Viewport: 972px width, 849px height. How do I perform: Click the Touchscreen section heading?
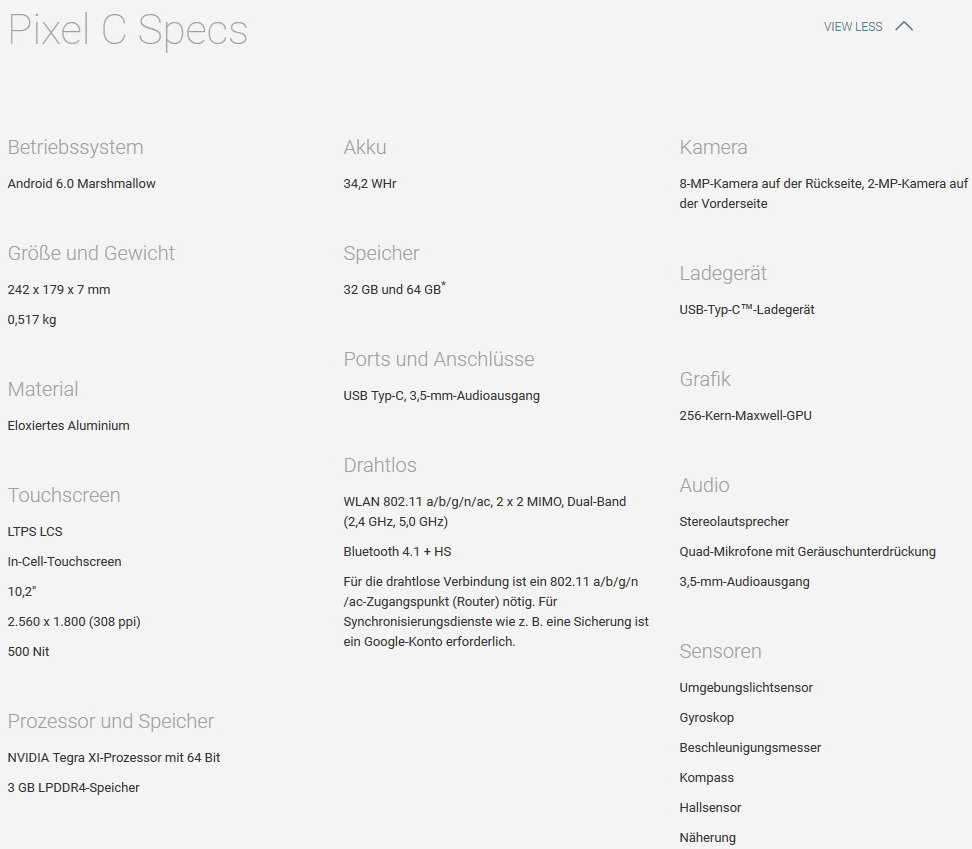coord(64,495)
